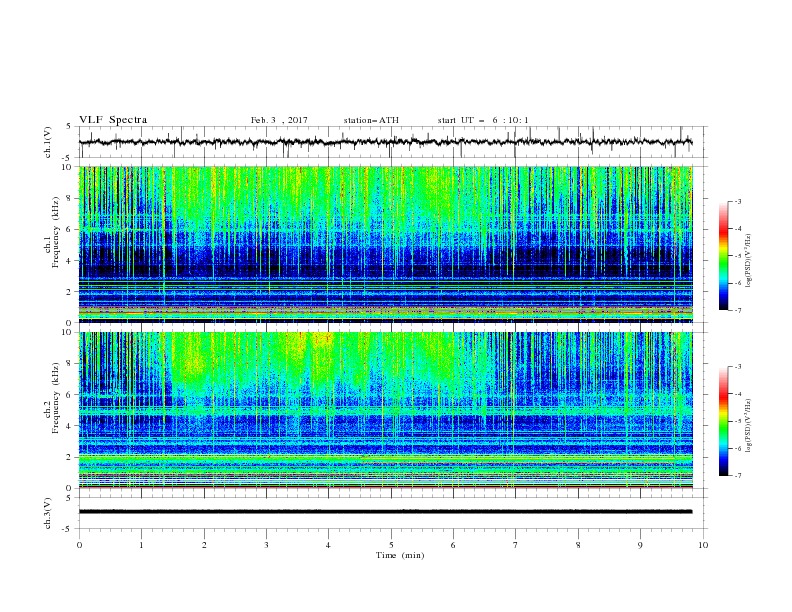Viewport: 792px width, 612px height.
Task: Click the "VLF Spectra" plot title
Action: 113,120
